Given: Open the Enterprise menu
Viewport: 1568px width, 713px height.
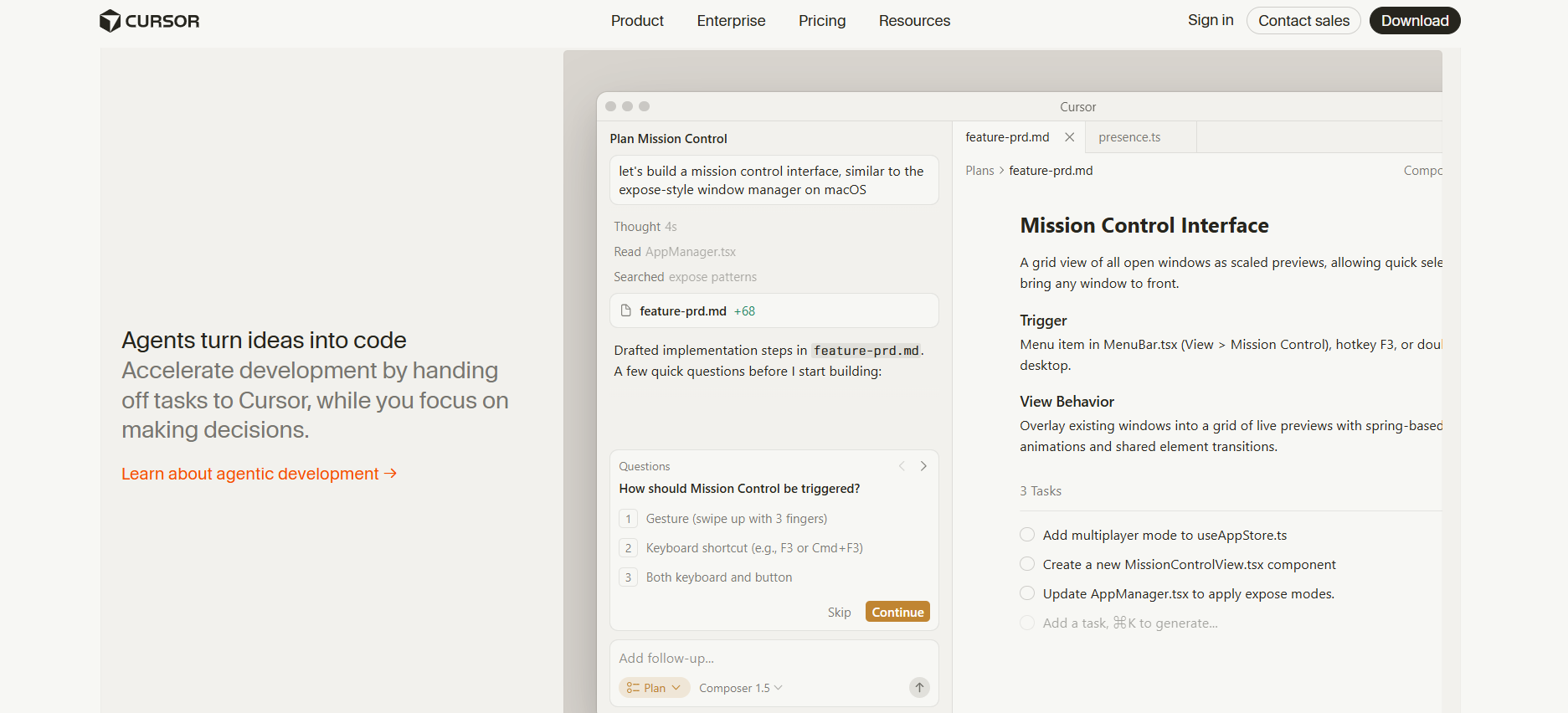Looking at the screenshot, I should click(x=731, y=21).
